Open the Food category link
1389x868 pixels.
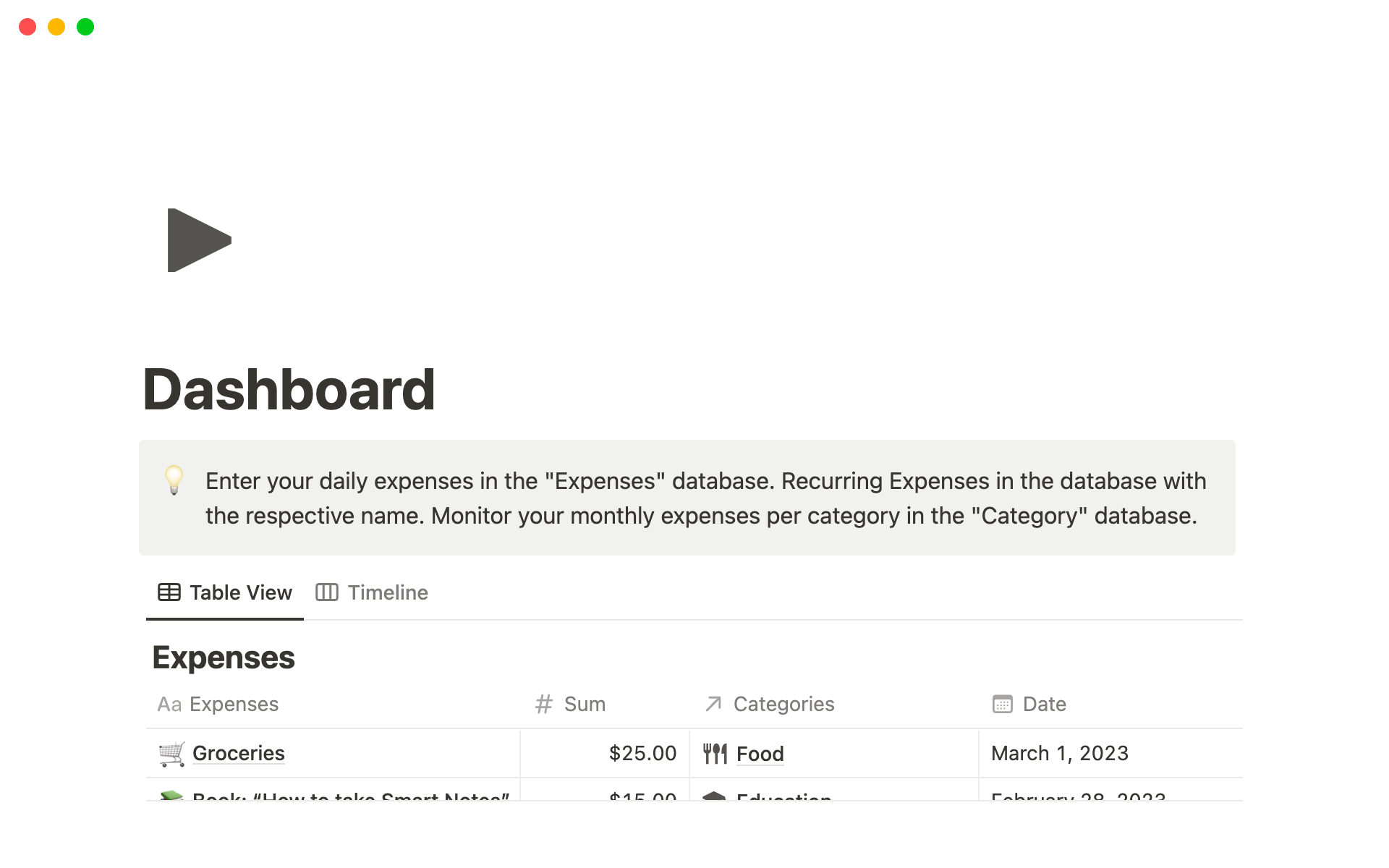click(760, 754)
